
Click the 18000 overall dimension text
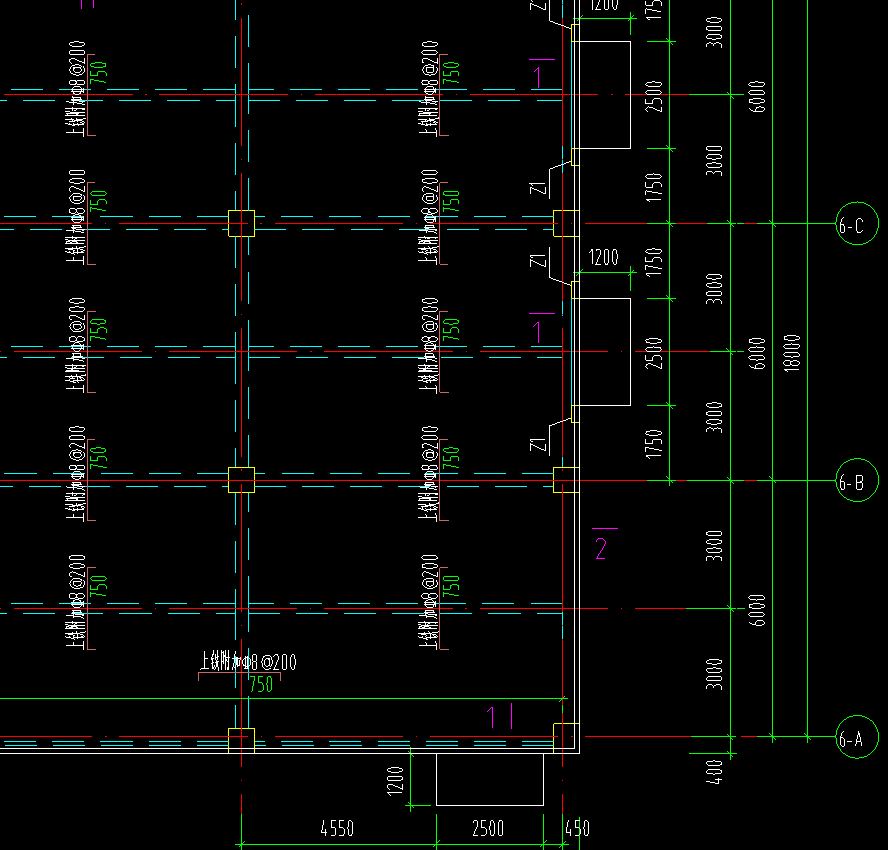pos(792,353)
